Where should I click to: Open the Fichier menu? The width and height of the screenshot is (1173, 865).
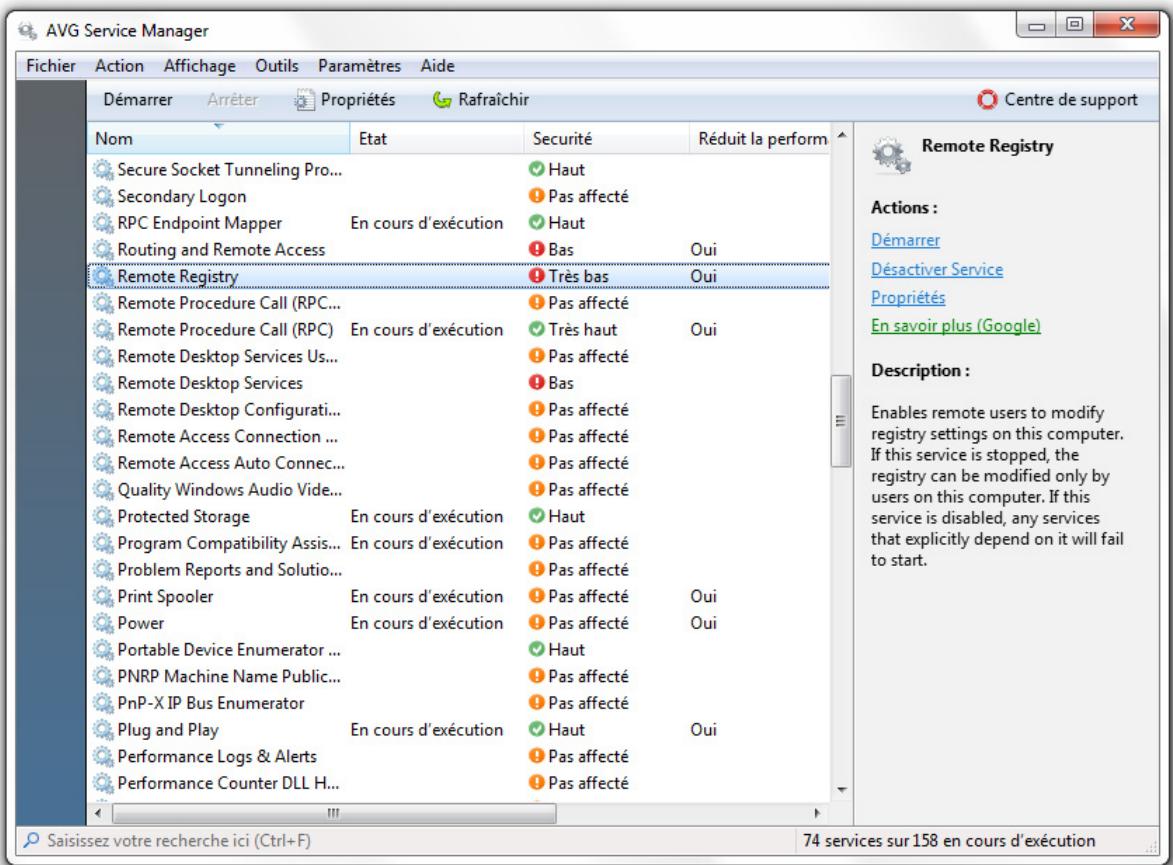51,66
